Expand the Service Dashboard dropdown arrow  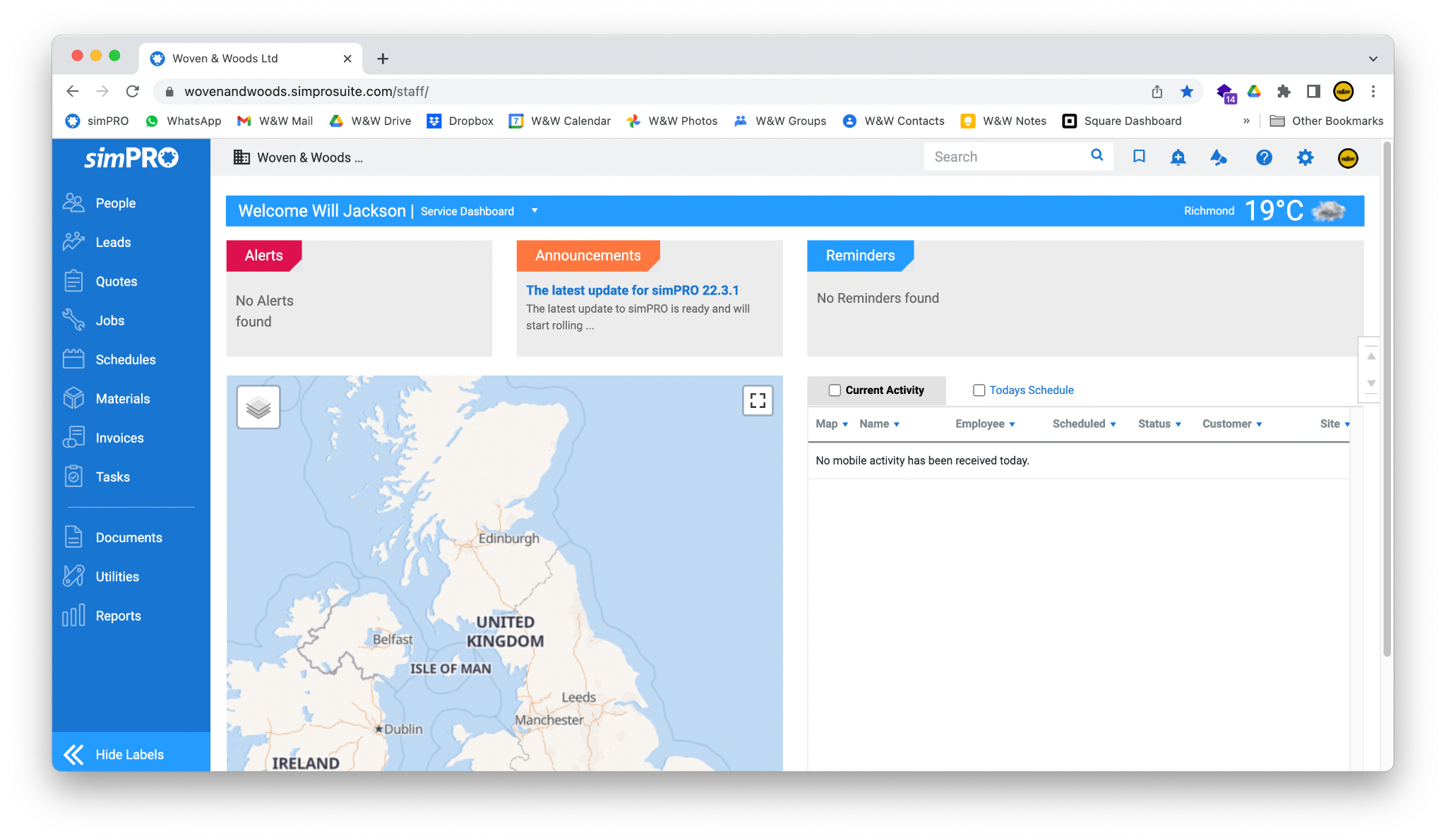pos(534,211)
